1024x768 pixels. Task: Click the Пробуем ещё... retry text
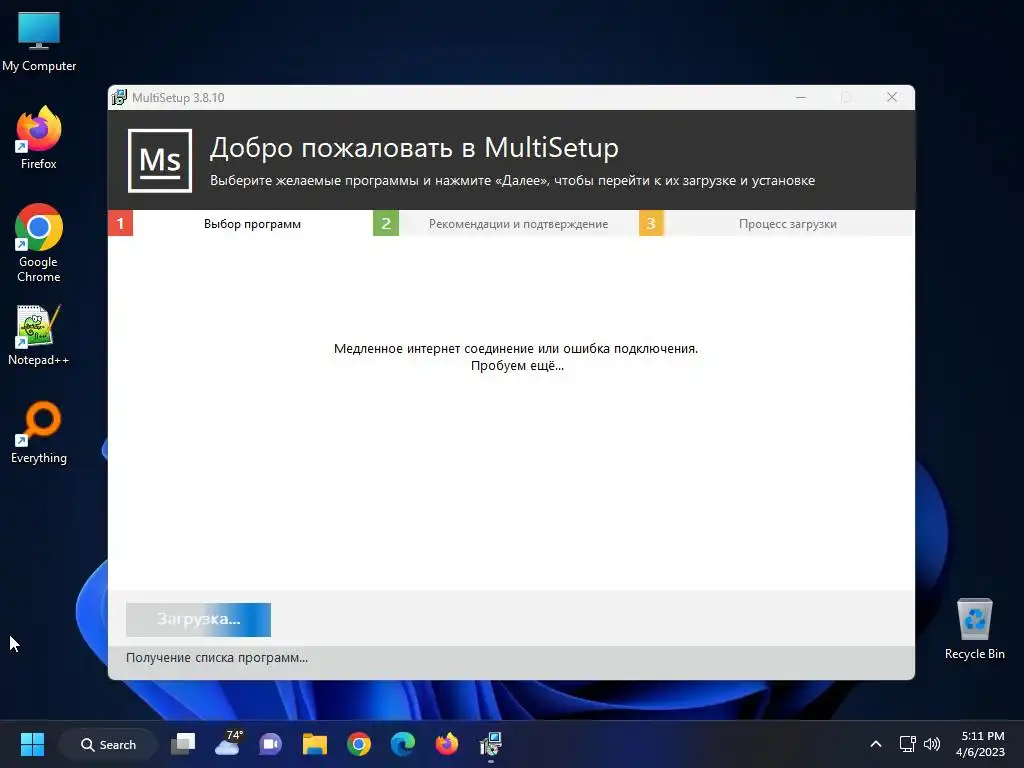click(x=517, y=366)
